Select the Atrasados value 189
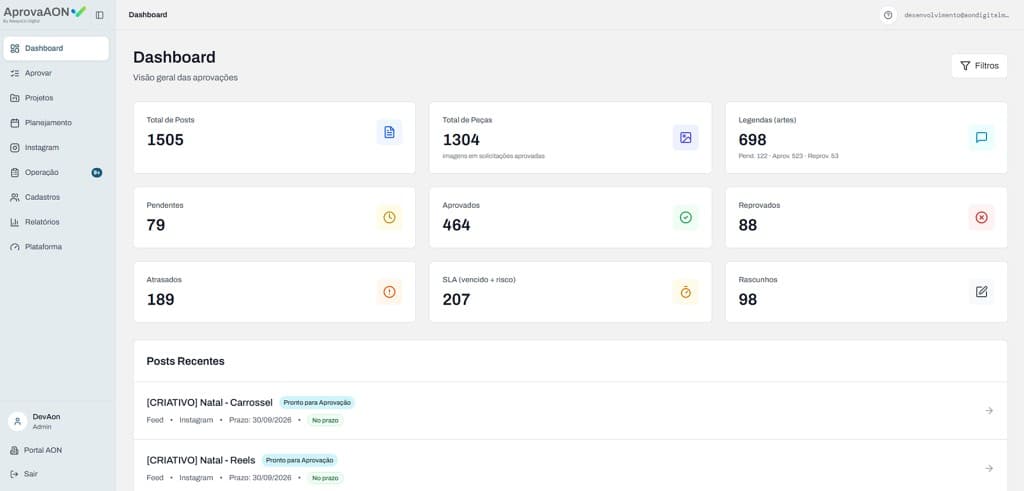 (x=161, y=300)
